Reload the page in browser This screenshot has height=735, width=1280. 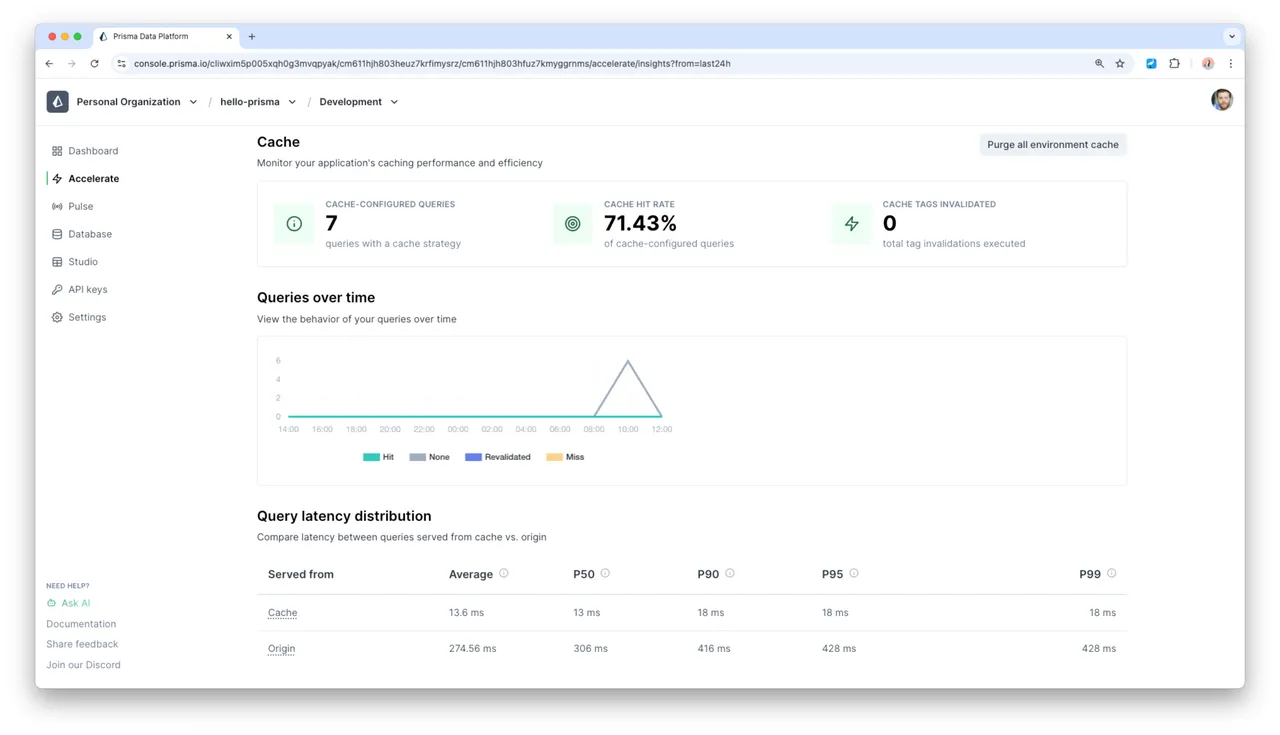click(94, 64)
